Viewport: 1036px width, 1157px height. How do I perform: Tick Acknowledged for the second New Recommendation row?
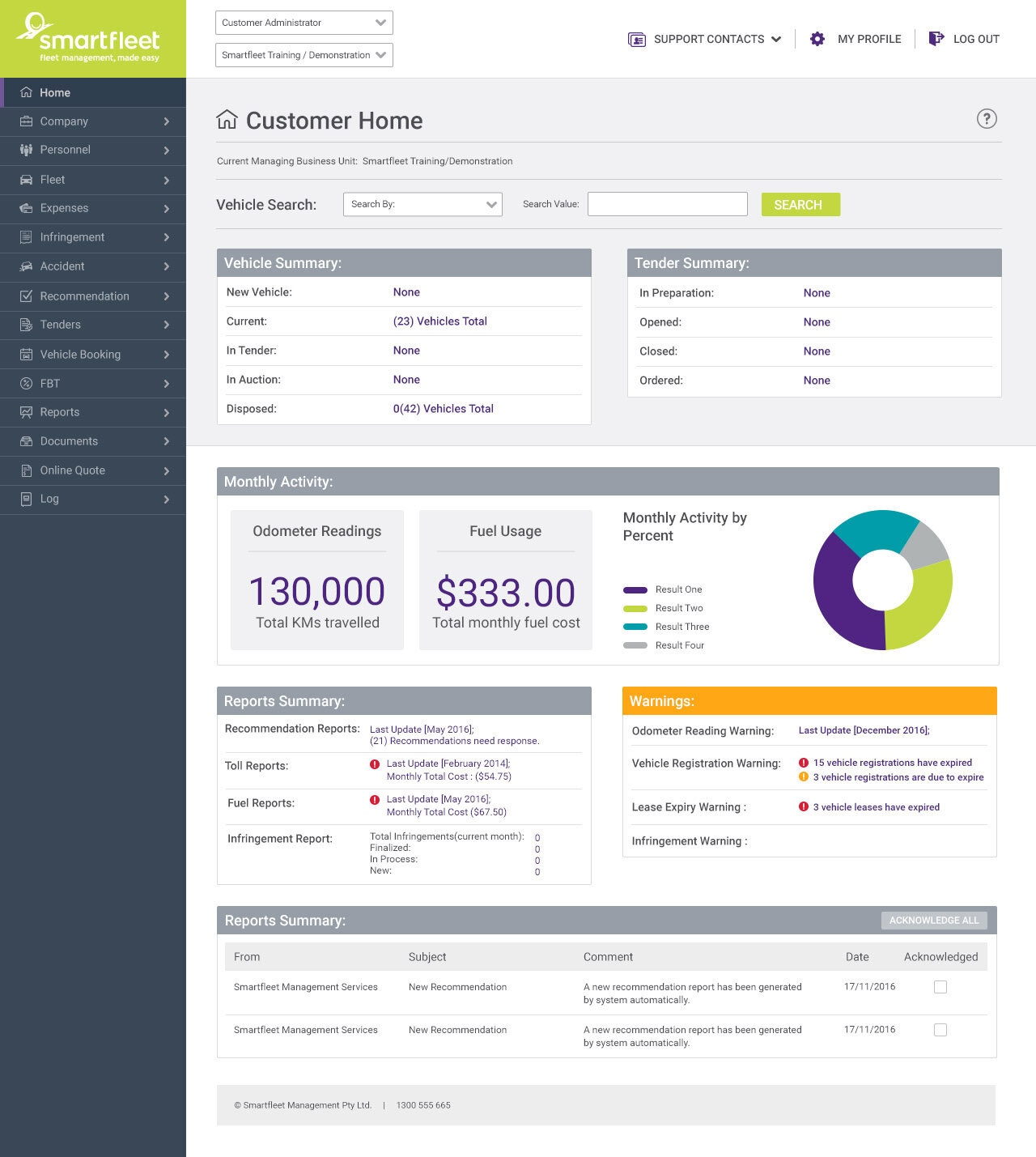coord(940,1030)
